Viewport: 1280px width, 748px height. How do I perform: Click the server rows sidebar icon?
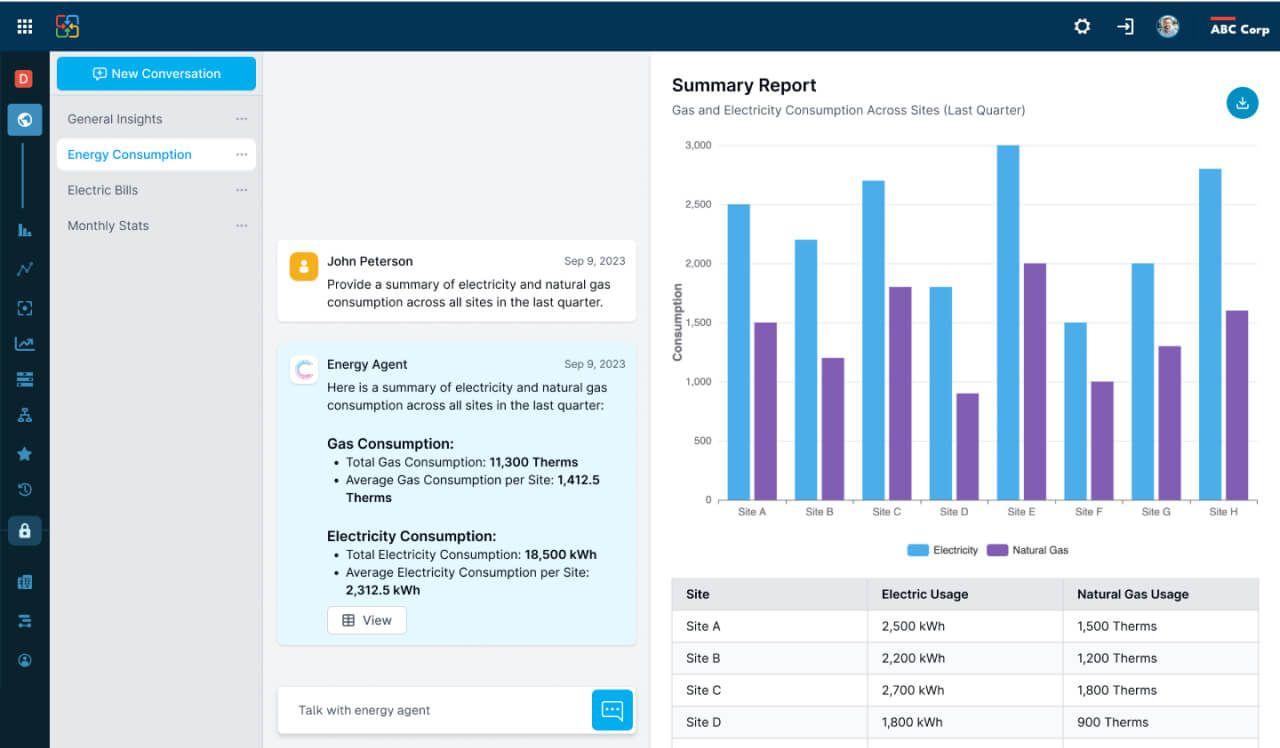(25, 379)
